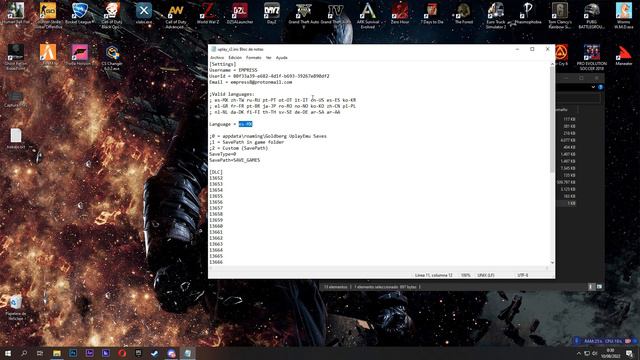Open the Formato menu in Notepad

coord(253,58)
